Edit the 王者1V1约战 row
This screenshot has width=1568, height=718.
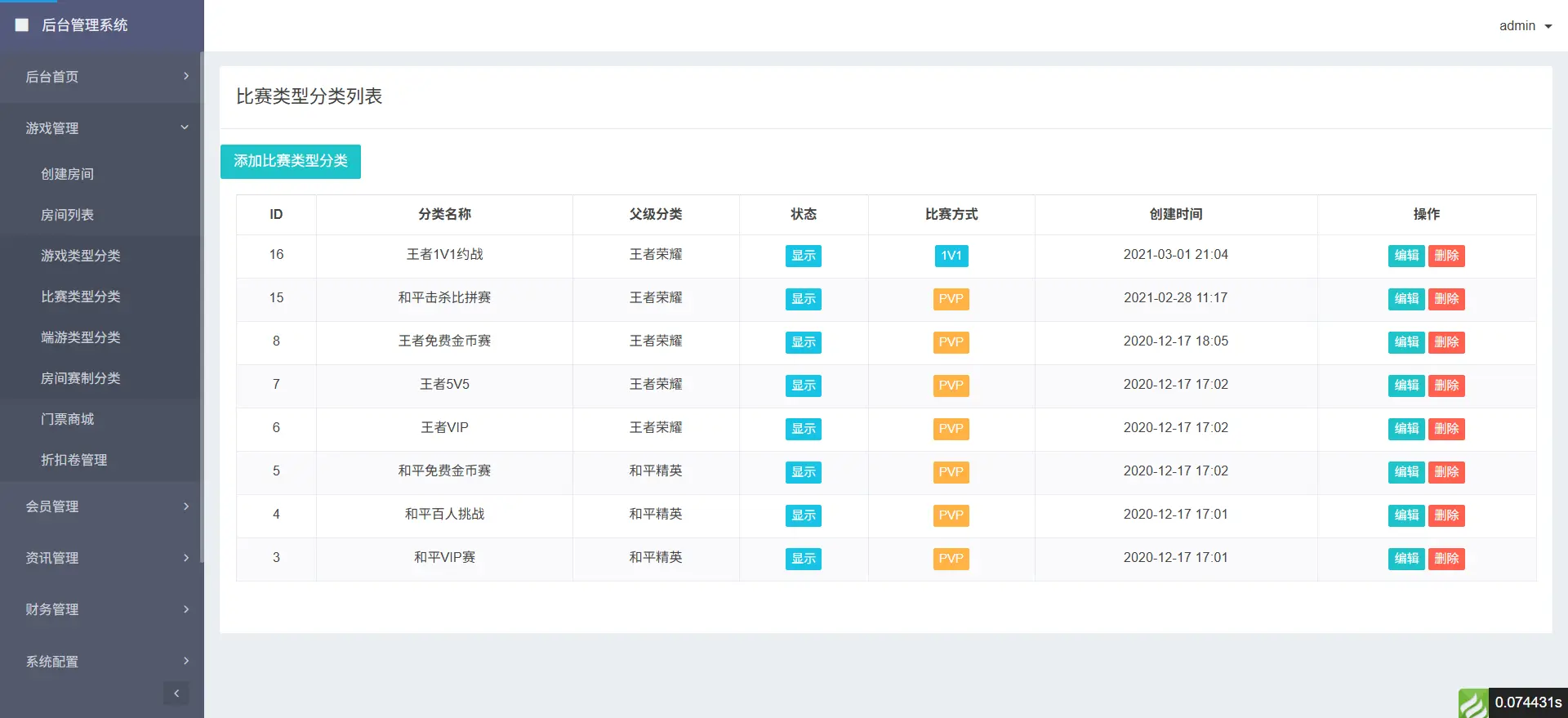click(1406, 256)
